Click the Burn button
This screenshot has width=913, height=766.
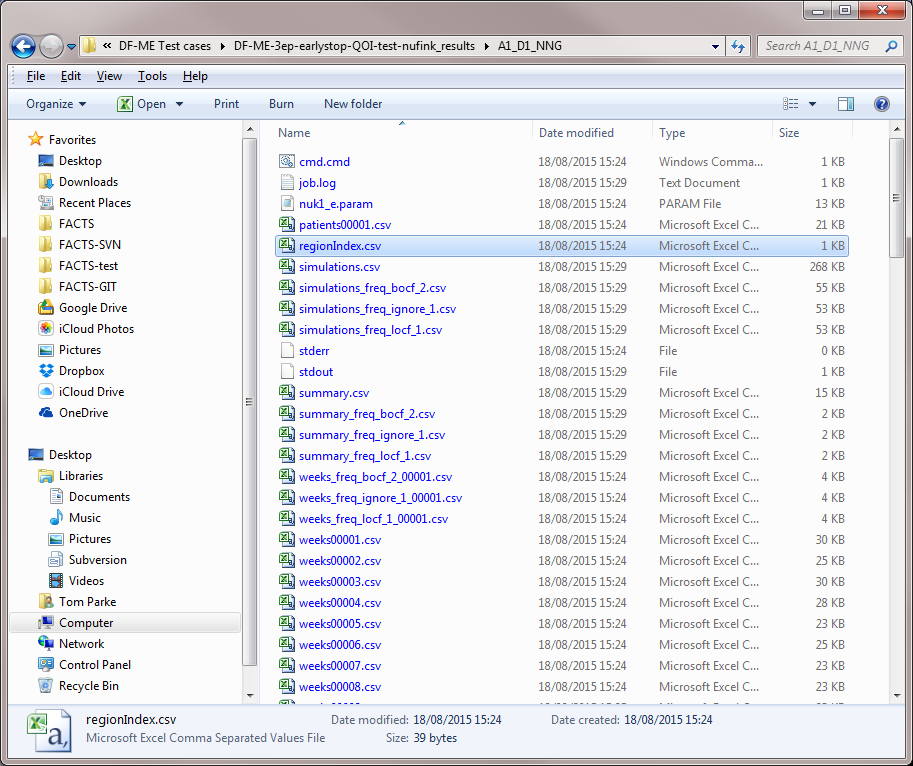coord(281,104)
